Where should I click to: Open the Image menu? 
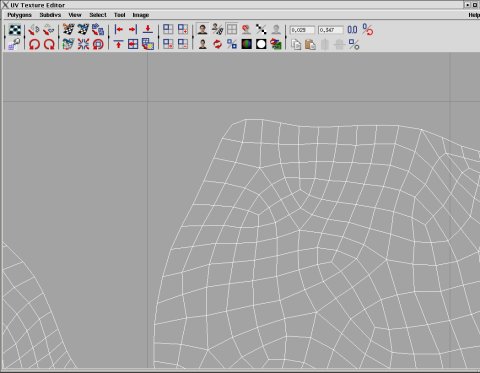141,15
